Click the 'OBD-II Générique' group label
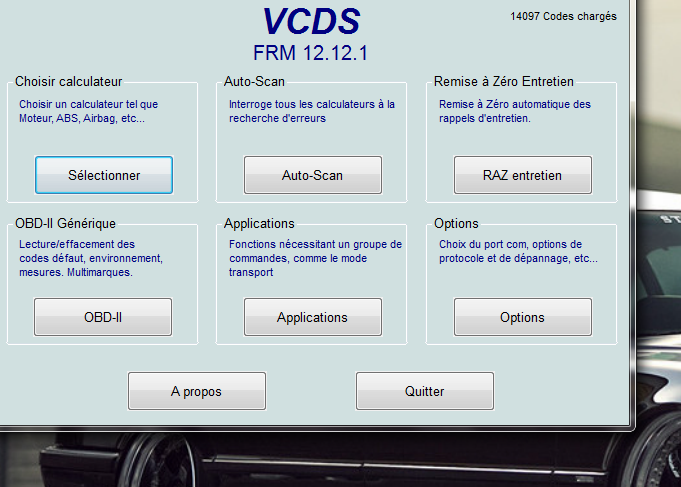 (x=66, y=223)
